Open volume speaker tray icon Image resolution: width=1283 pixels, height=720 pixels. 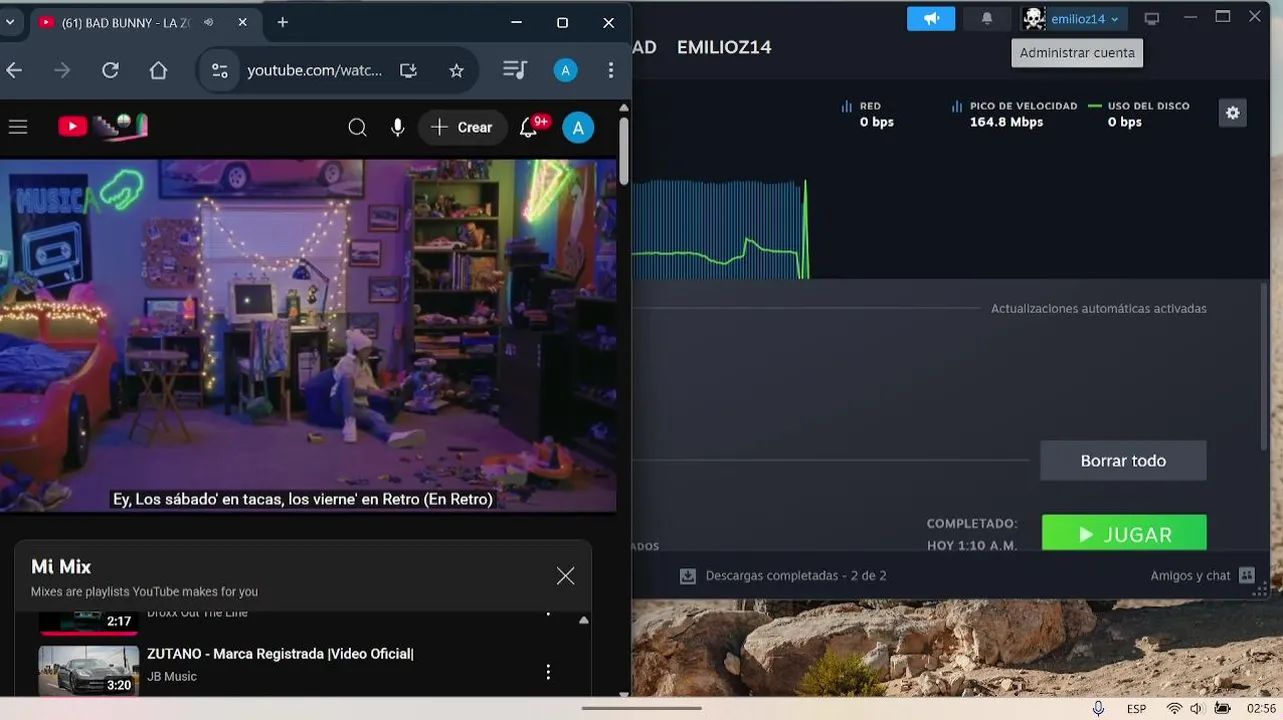tap(1196, 709)
